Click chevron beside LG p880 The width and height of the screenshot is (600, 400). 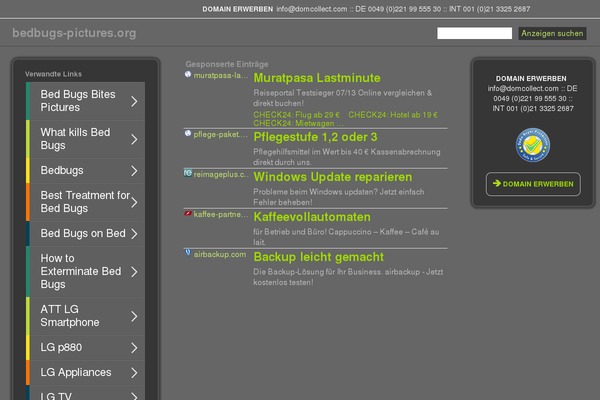coord(134,348)
